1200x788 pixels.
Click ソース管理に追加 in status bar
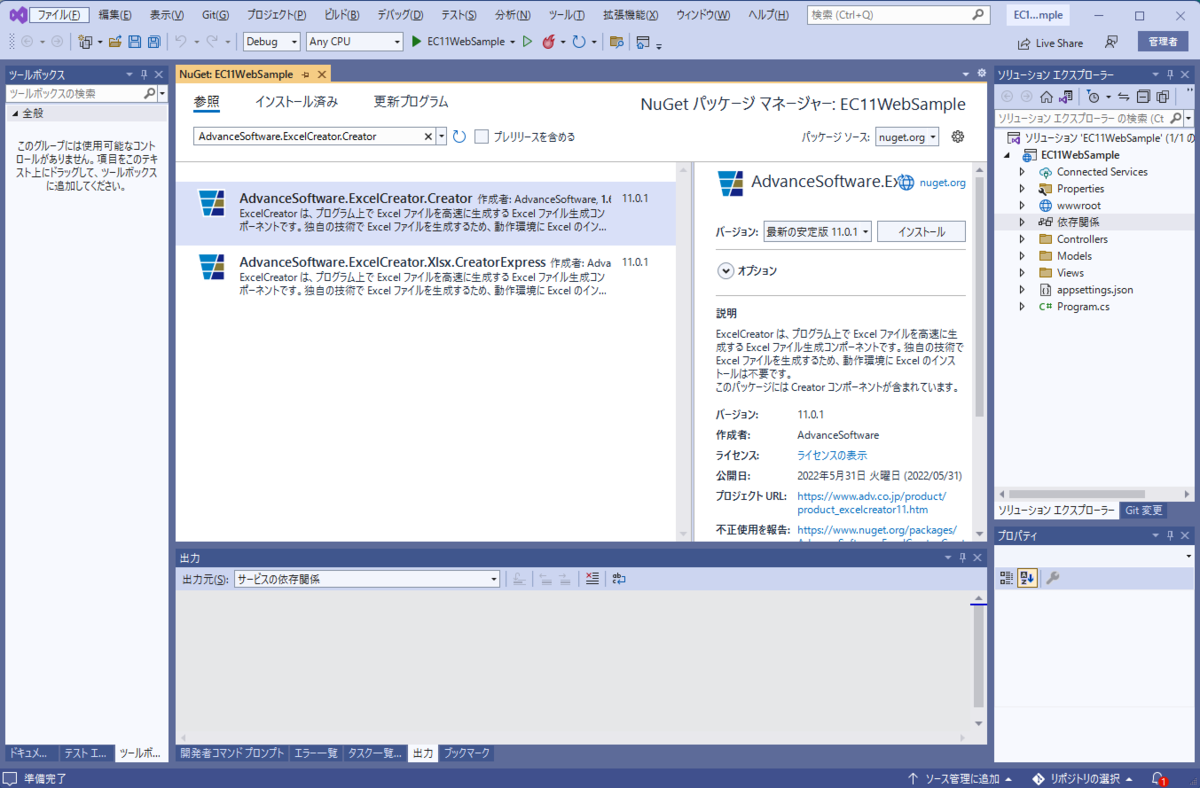tap(960, 778)
